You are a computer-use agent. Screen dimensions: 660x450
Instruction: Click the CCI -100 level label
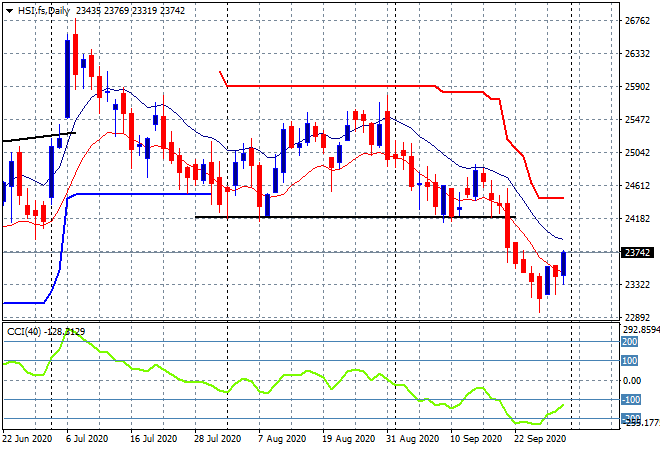pos(631,399)
